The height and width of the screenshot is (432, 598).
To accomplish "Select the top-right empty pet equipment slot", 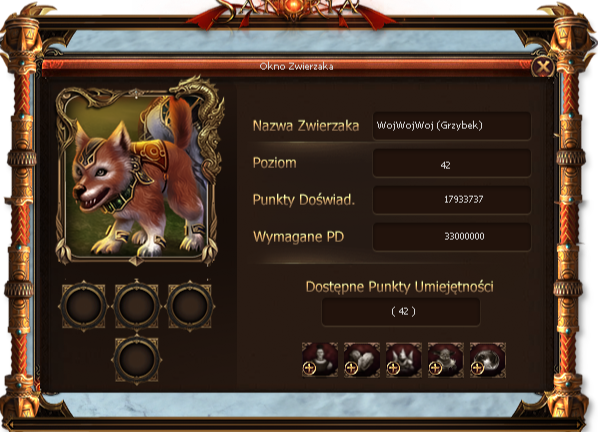I will coord(190,306).
